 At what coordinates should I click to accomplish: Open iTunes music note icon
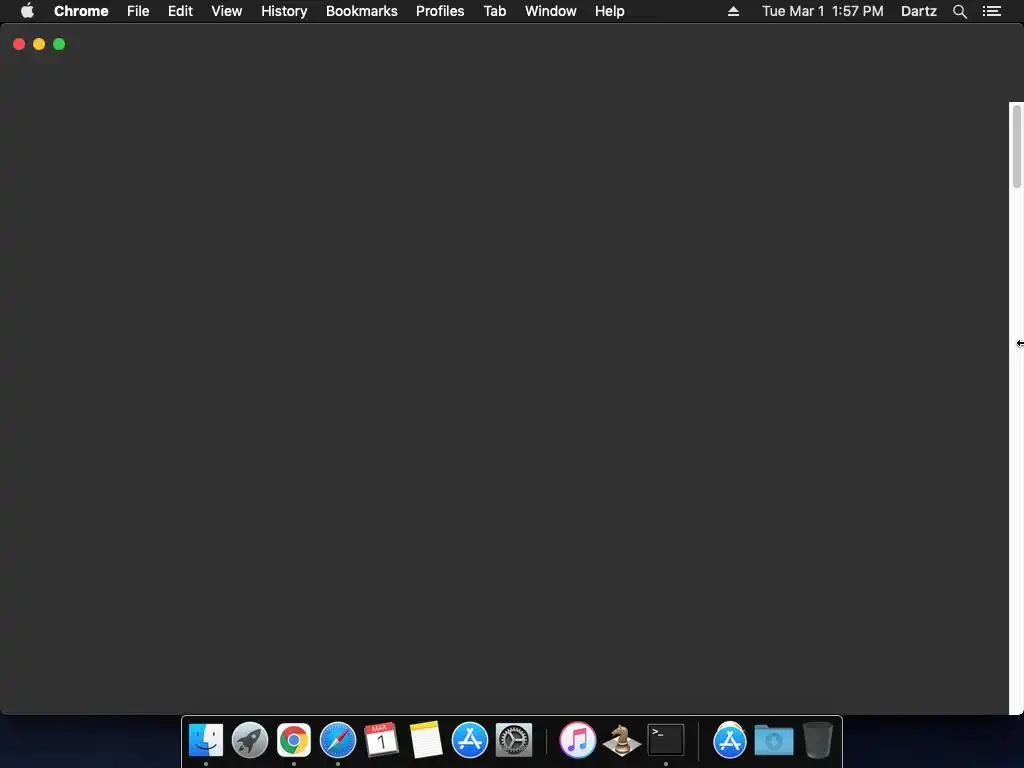click(x=577, y=740)
